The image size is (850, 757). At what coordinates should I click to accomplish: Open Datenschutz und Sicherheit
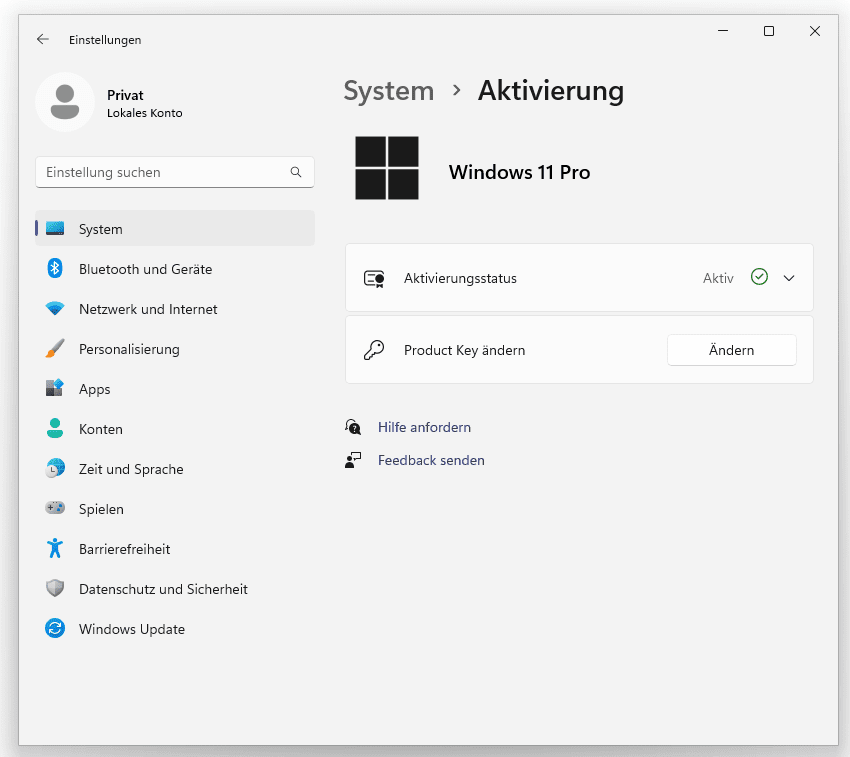pyautogui.click(x=175, y=588)
